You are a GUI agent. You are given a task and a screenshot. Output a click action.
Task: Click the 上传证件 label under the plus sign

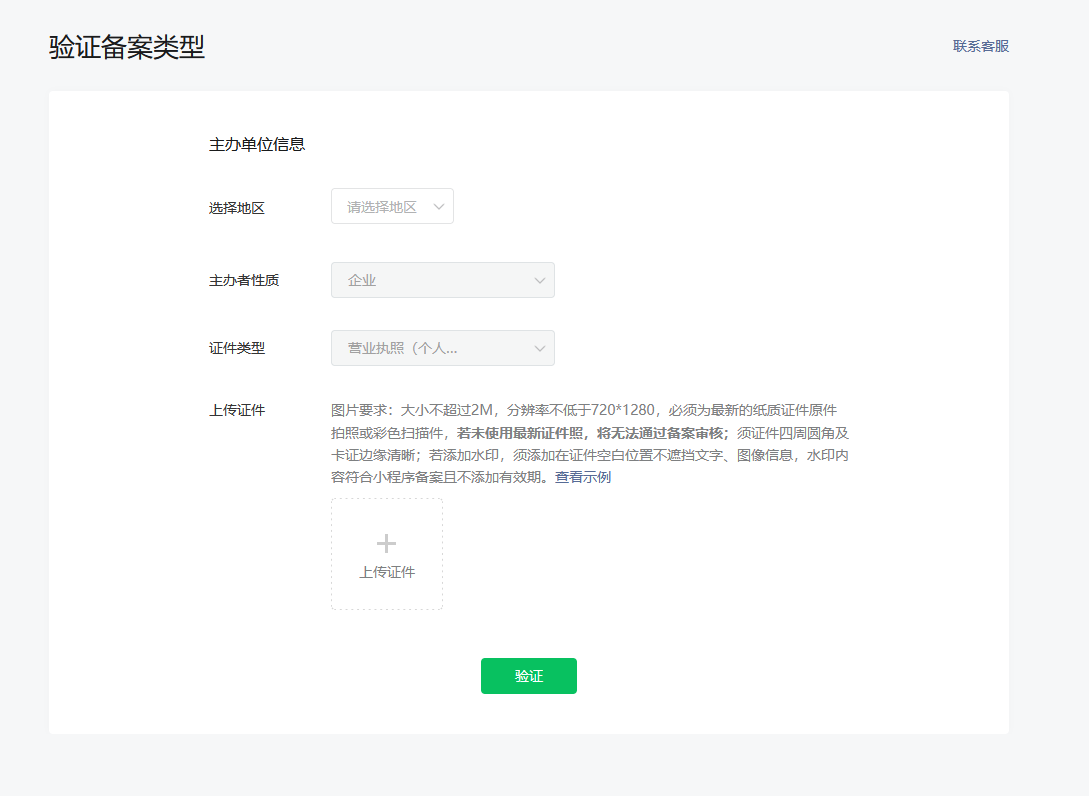(386, 570)
